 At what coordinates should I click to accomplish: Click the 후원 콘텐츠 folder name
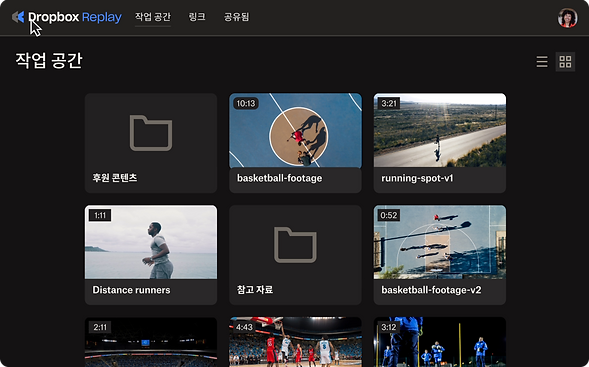coord(115,178)
